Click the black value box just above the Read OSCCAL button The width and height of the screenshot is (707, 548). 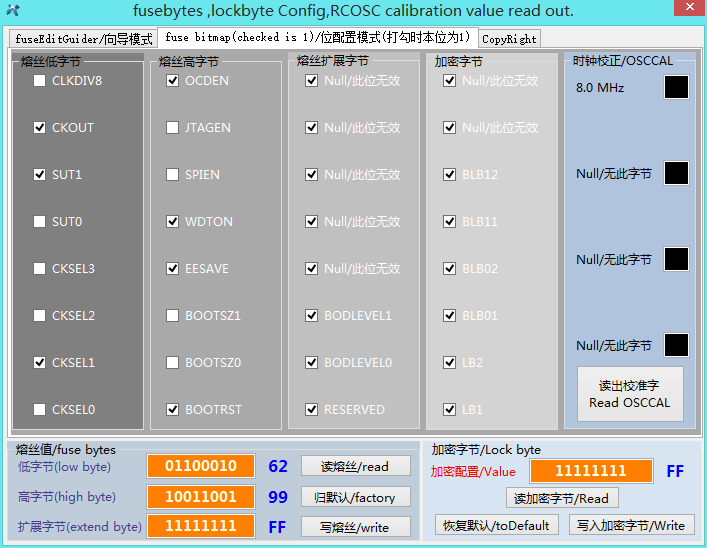(676, 345)
